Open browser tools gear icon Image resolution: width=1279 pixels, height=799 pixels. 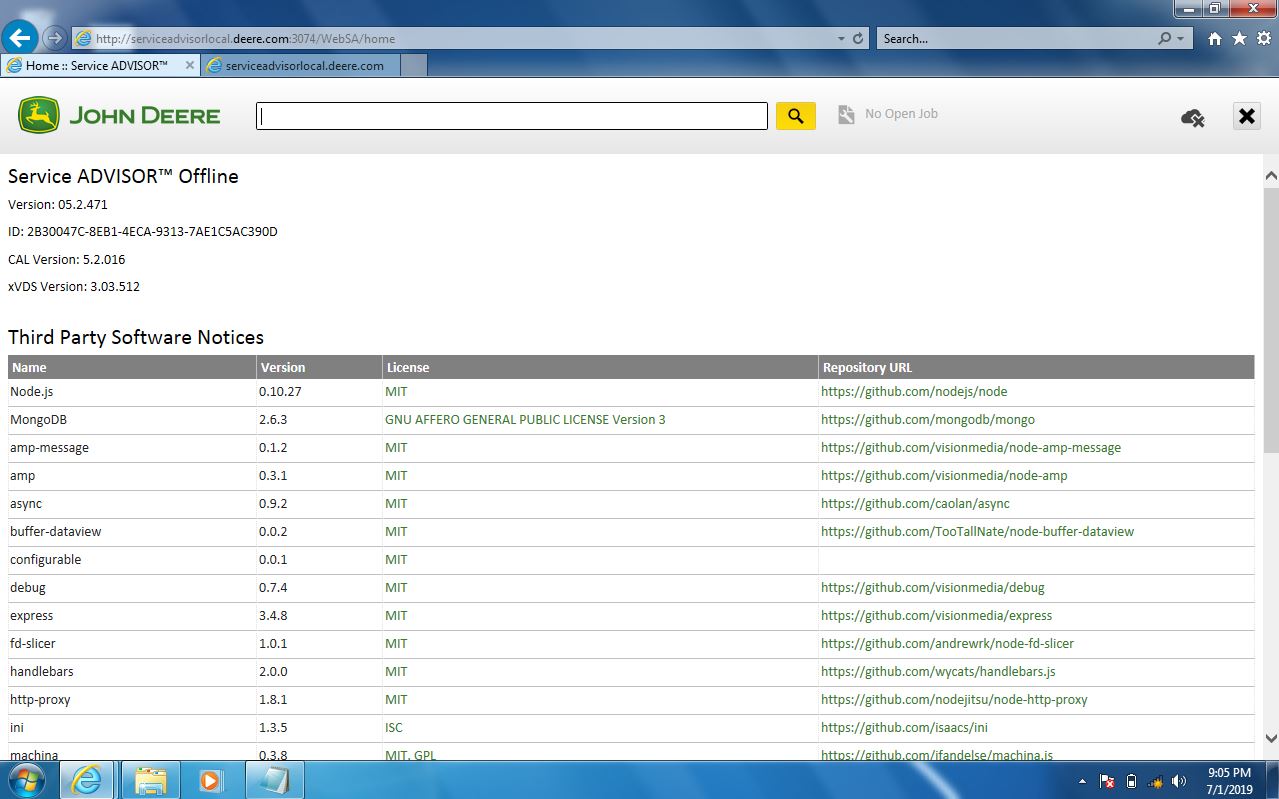point(1264,39)
